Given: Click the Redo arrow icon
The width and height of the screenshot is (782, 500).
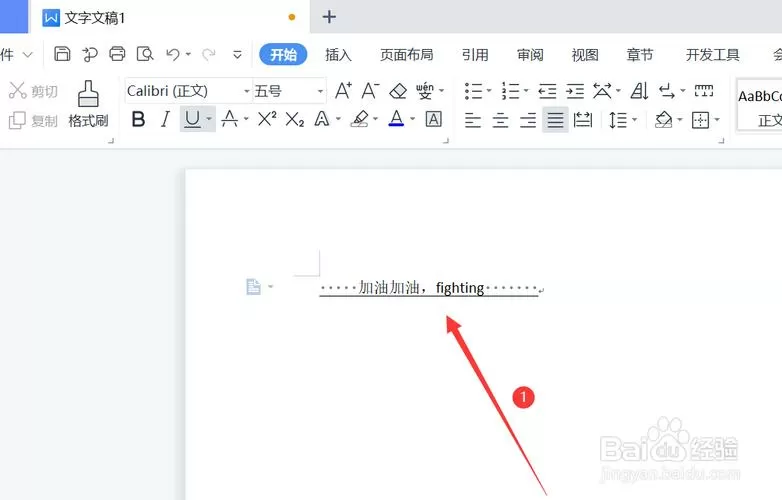Looking at the screenshot, I should coord(208,54).
